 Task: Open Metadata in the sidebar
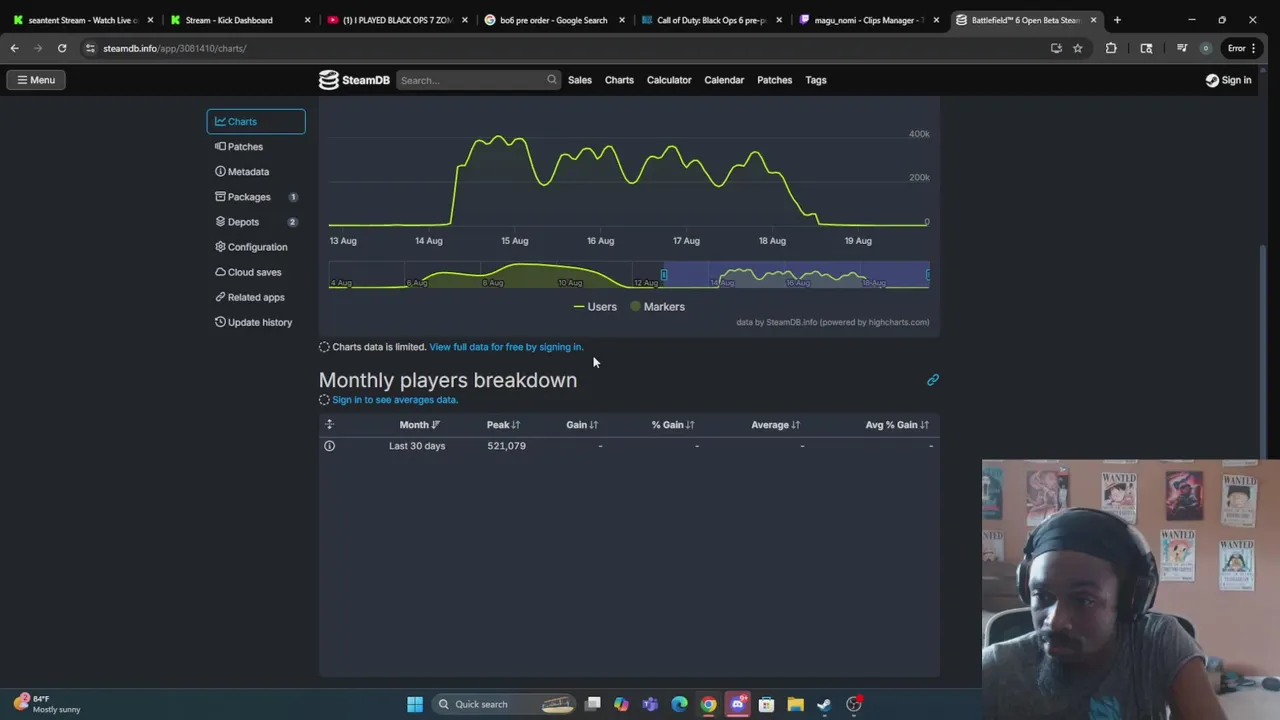point(255,171)
